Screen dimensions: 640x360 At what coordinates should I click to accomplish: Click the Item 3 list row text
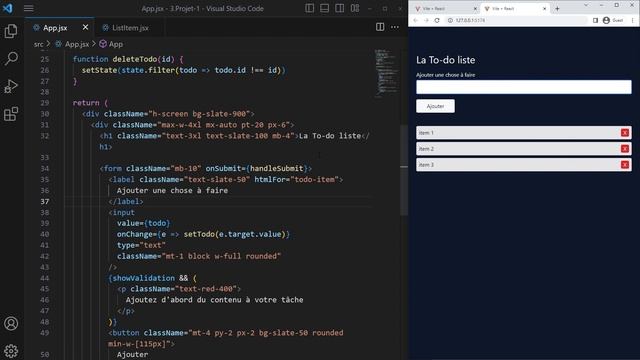[x=426, y=164]
